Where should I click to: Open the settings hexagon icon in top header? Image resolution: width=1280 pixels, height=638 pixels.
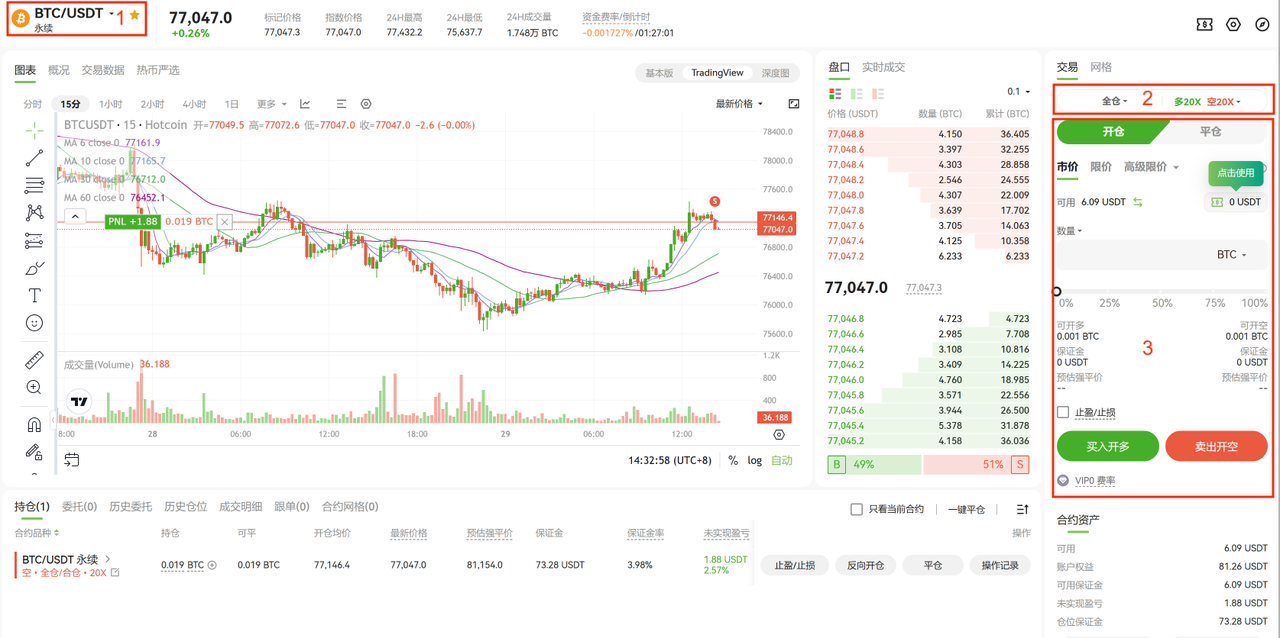pos(1233,24)
